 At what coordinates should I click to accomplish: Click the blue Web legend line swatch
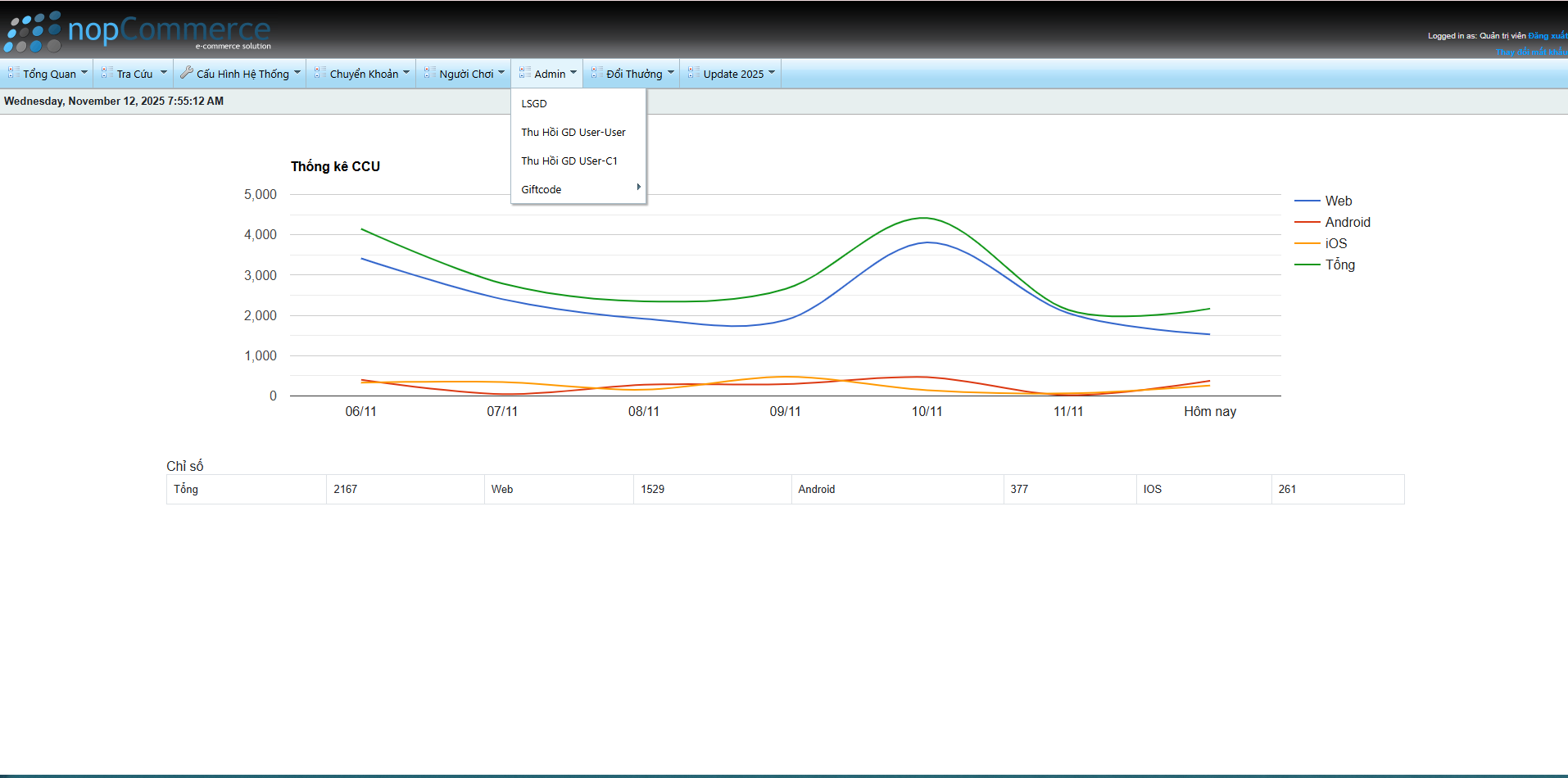1307,201
